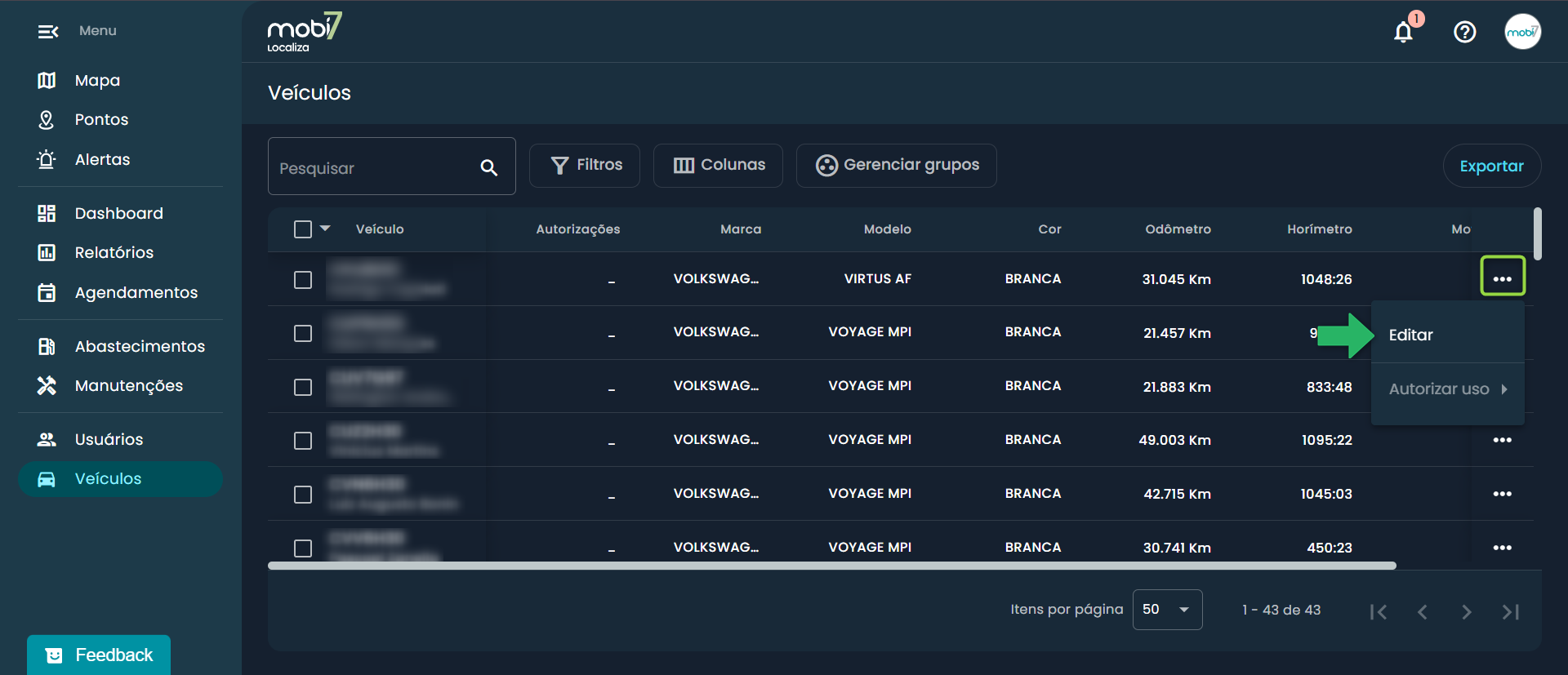Viewport: 1568px width, 675px height.
Task: Click the horizontal table scrollbar
Action: (831, 566)
